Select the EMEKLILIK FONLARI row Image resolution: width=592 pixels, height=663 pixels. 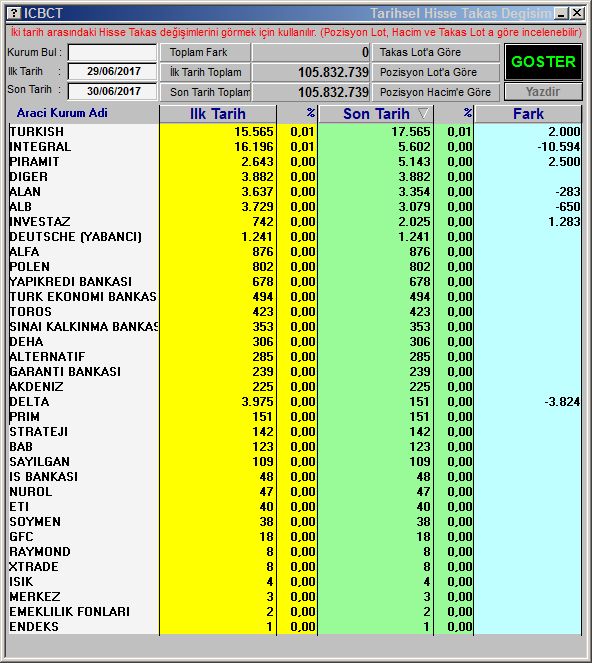pyautogui.click(x=295, y=612)
